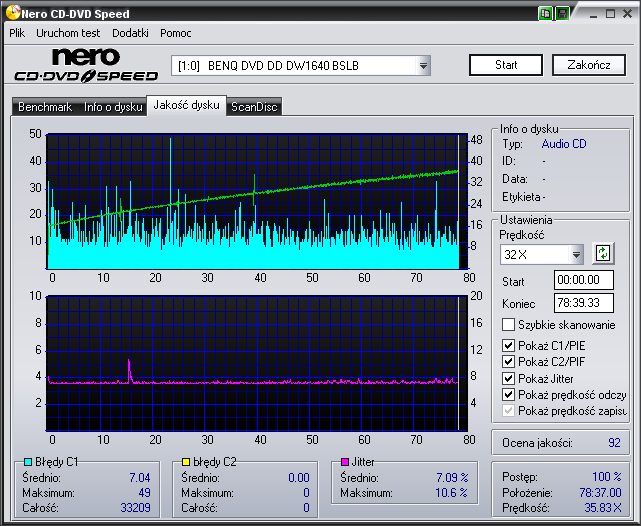Click the Jitter average value 7.09 %
The height and width of the screenshot is (526, 641).
pyautogui.click(x=452, y=477)
